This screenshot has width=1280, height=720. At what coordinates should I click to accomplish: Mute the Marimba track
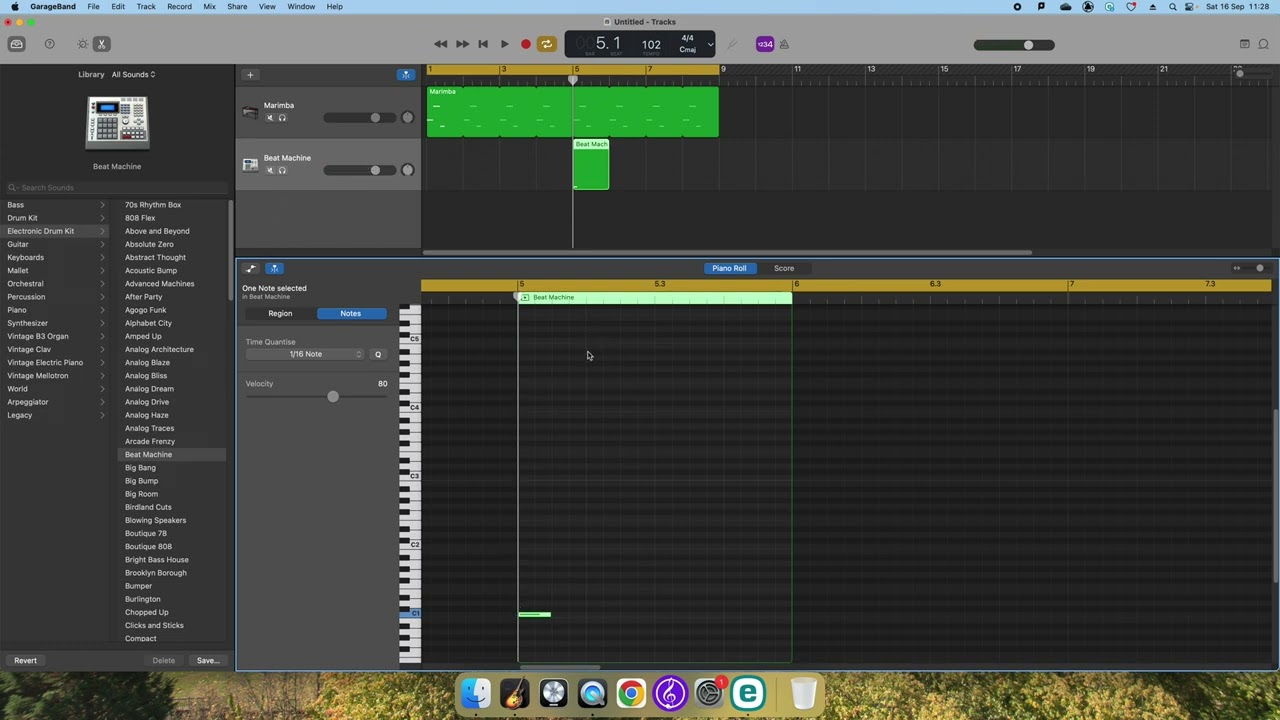[x=270, y=118]
